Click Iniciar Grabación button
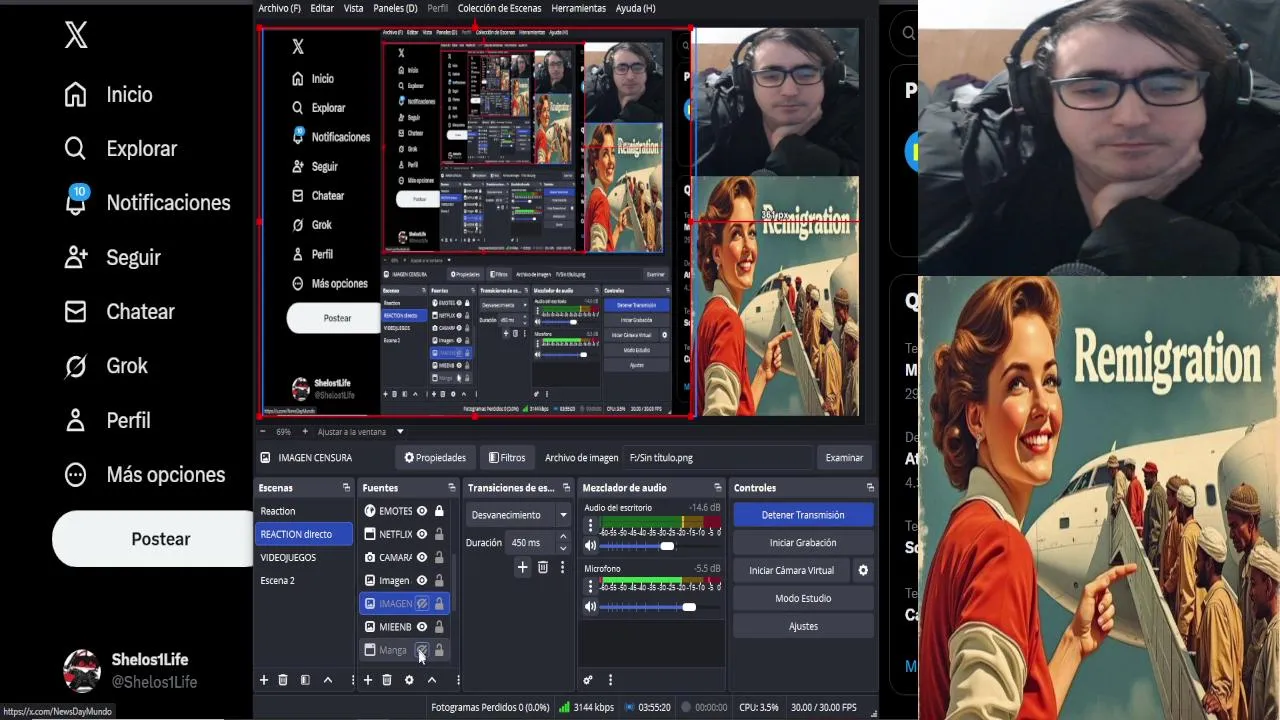 coord(803,543)
